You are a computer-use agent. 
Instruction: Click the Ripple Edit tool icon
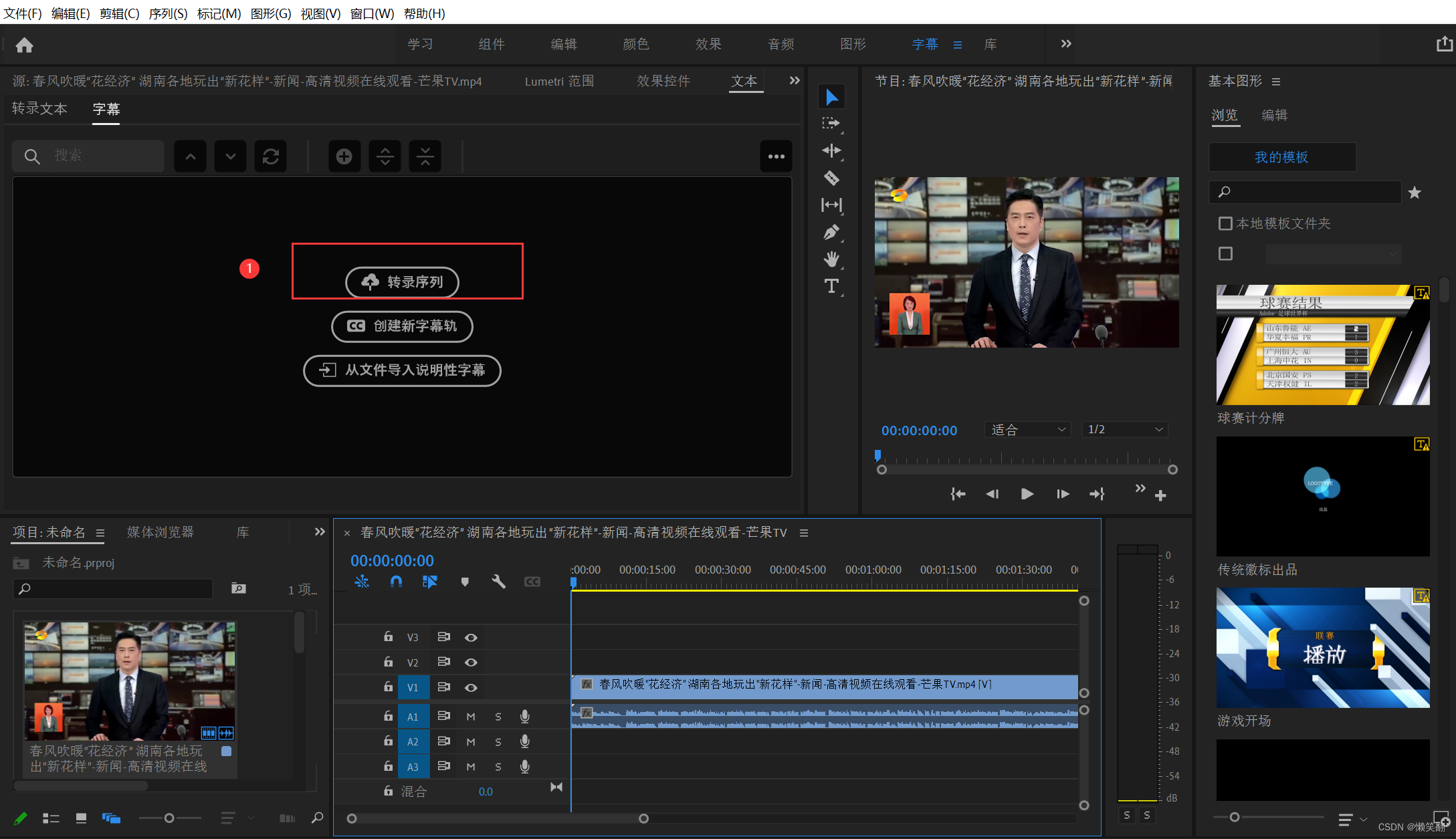click(831, 150)
